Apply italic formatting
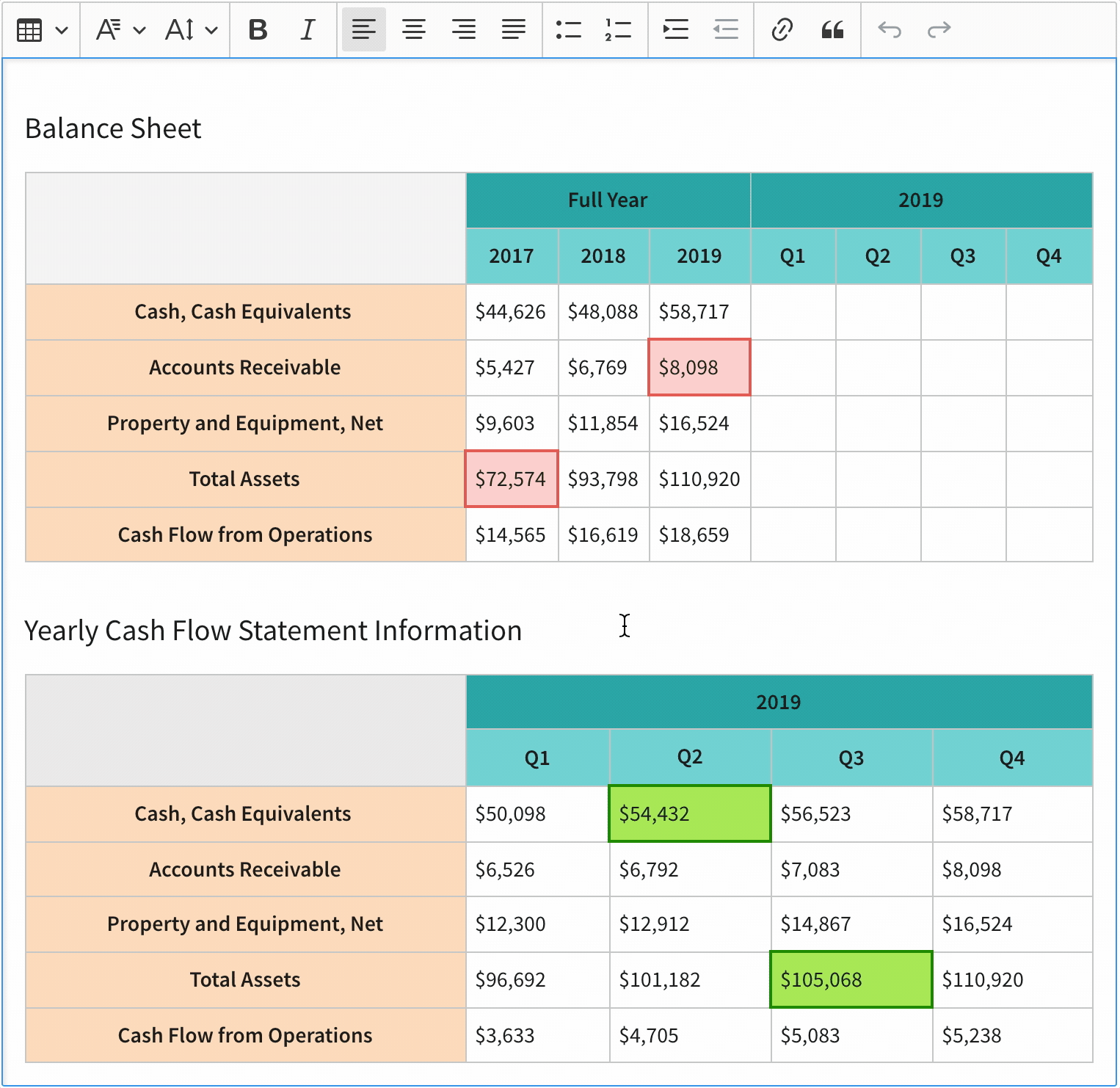This screenshot has height=1088, width=1120. 308,29
